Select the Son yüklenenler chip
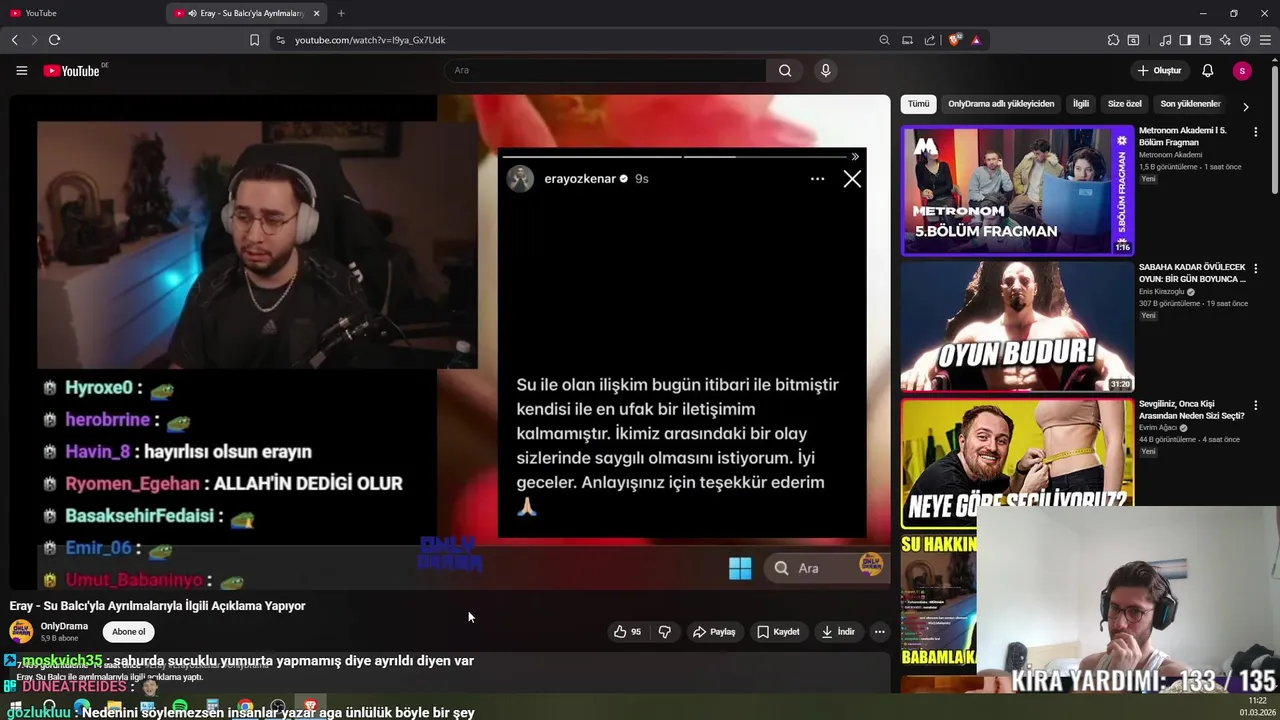This screenshot has height=720, width=1280. (x=1190, y=104)
